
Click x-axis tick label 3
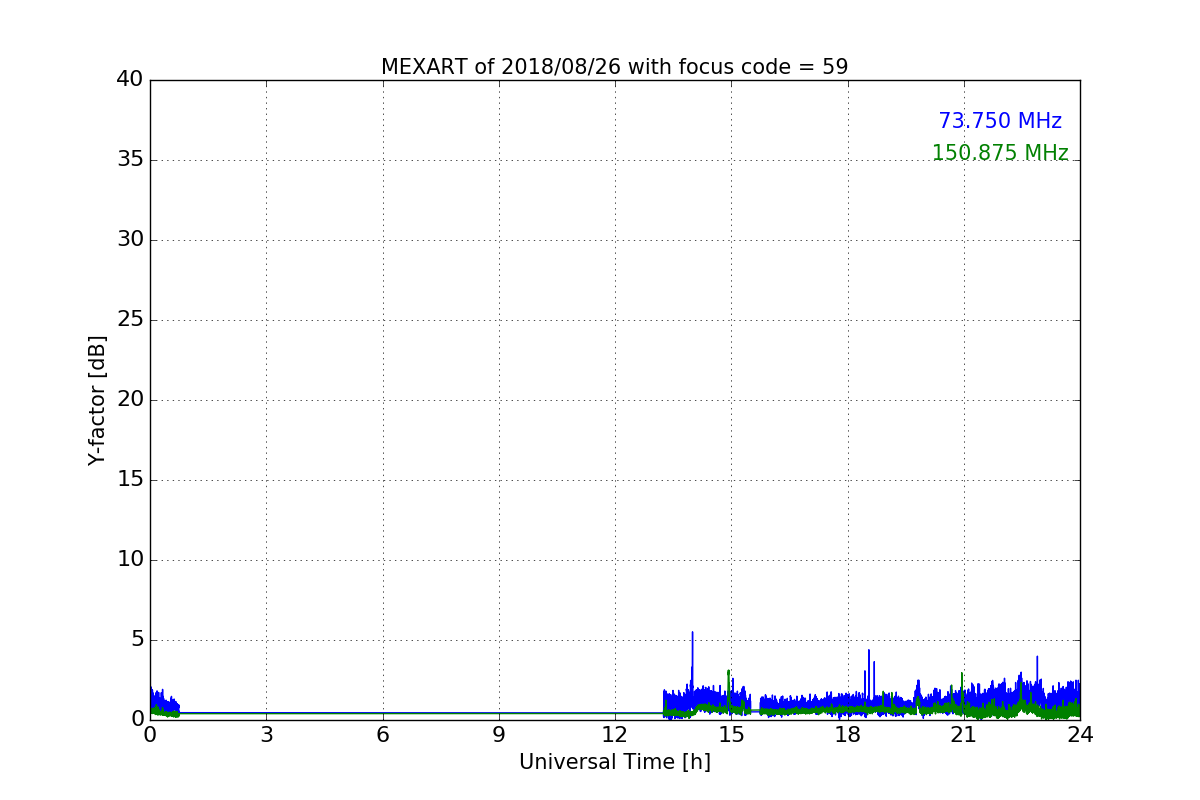pos(266,735)
